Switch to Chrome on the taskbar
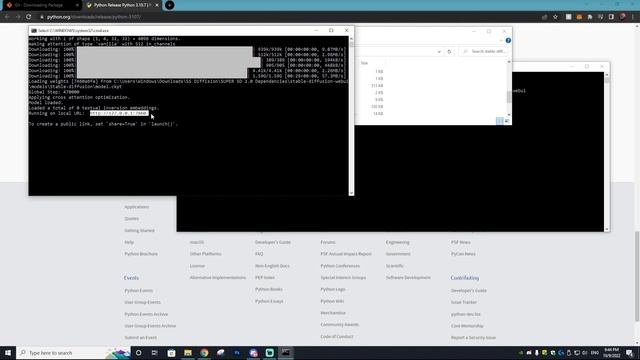This screenshot has width=640, height=360. [x=204, y=353]
